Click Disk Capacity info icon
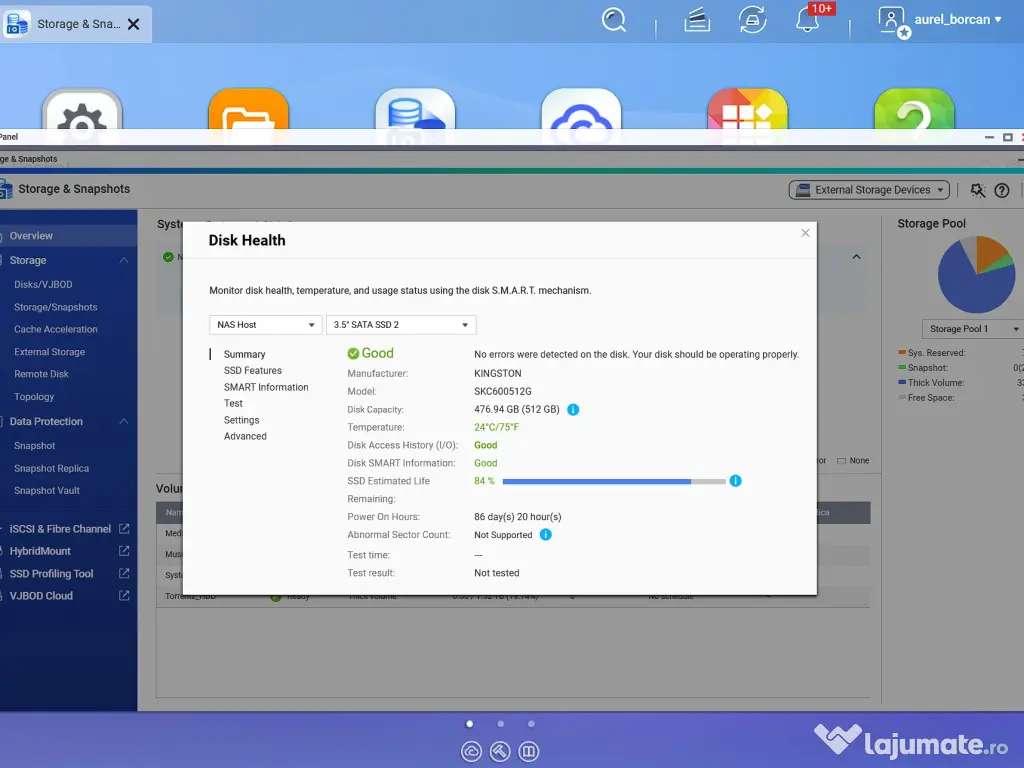Viewport: 1024px width, 768px height. click(573, 409)
